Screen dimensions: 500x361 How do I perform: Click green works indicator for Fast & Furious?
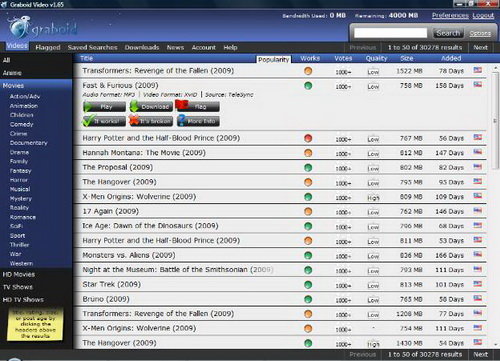coord(308,86)
